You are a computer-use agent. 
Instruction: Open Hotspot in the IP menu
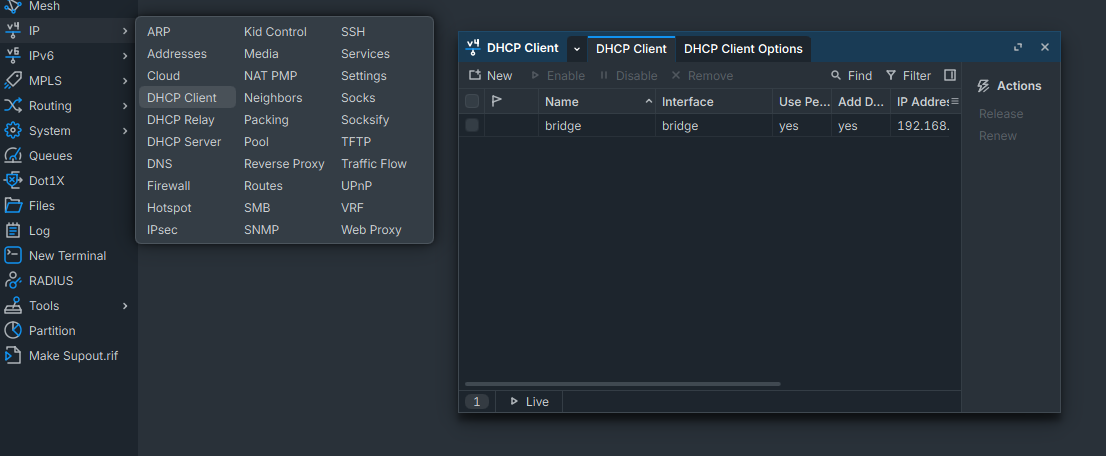coord(169,208)
